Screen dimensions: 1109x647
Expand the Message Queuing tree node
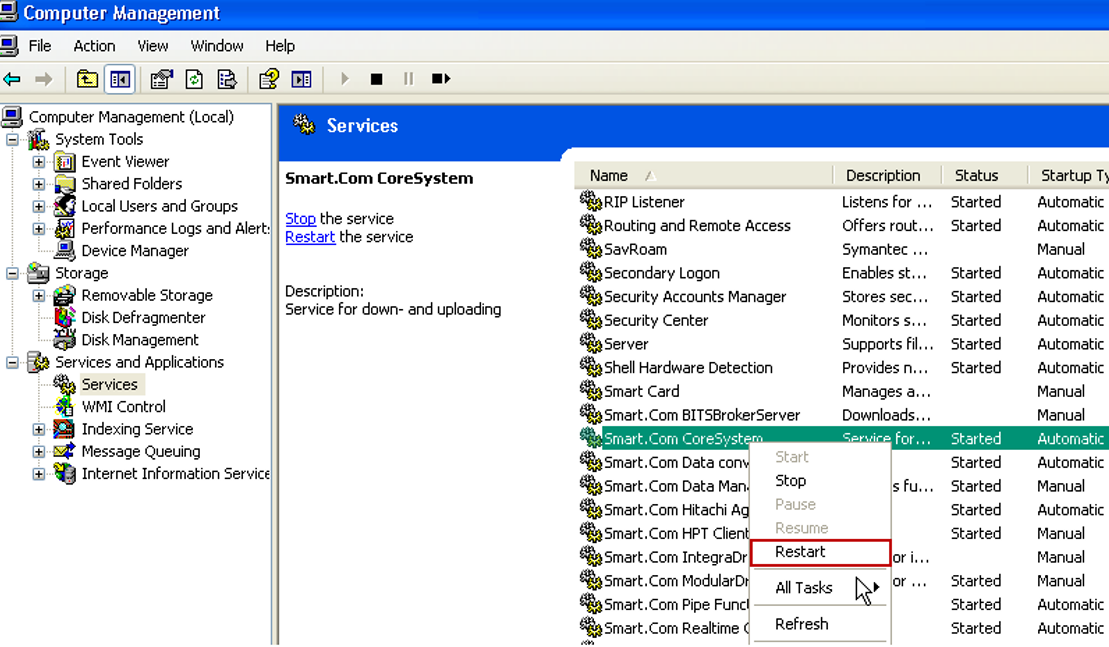39,451
